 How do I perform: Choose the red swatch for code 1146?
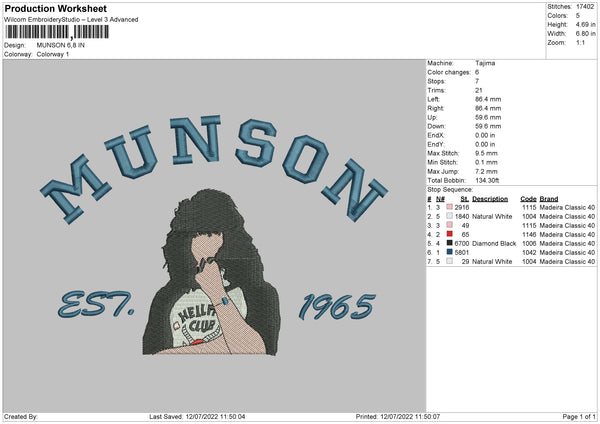pyautogui.click(x=450, y=234)
